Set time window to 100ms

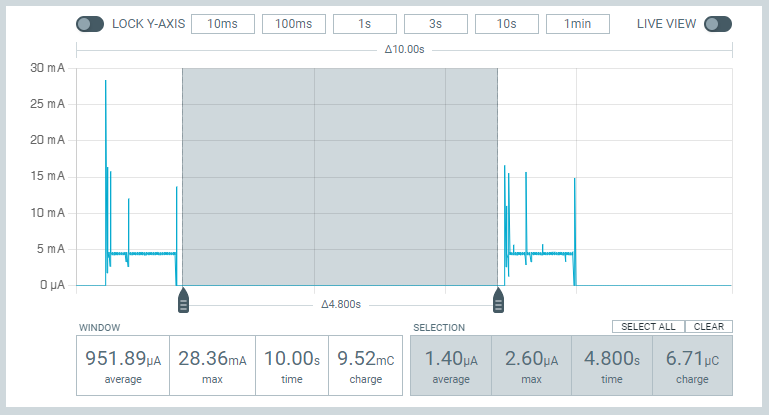(294, 24)
